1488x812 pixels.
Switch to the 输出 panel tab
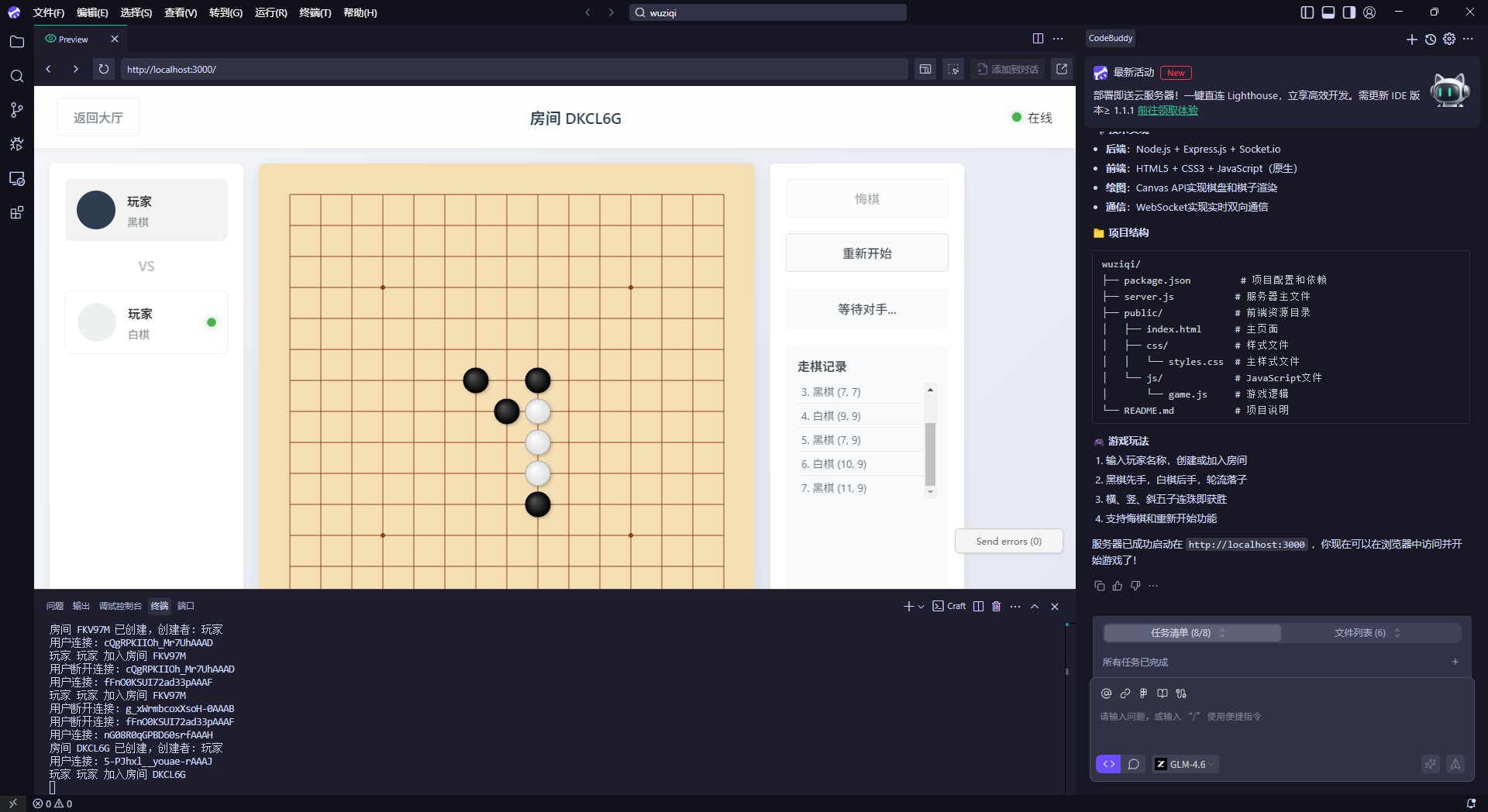coord(81,606)
